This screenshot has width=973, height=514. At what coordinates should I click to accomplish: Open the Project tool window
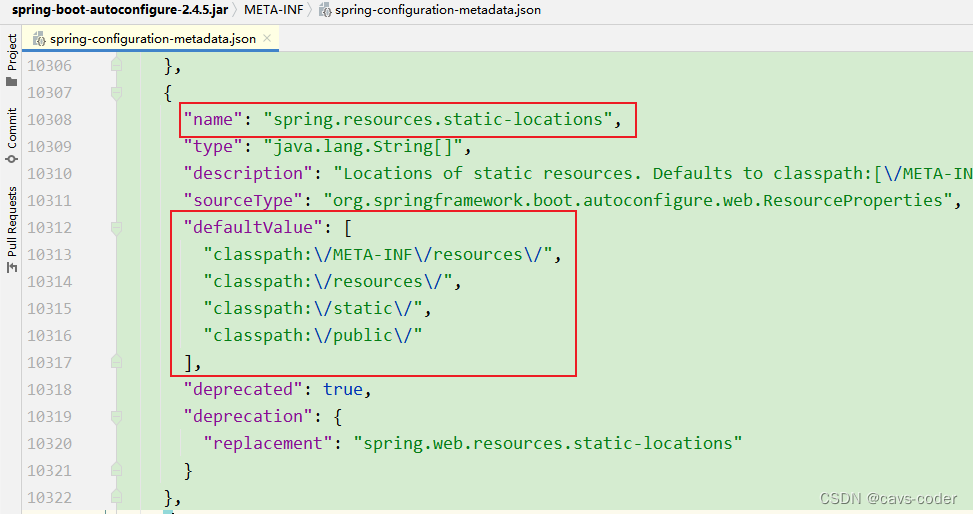point(11,60)
